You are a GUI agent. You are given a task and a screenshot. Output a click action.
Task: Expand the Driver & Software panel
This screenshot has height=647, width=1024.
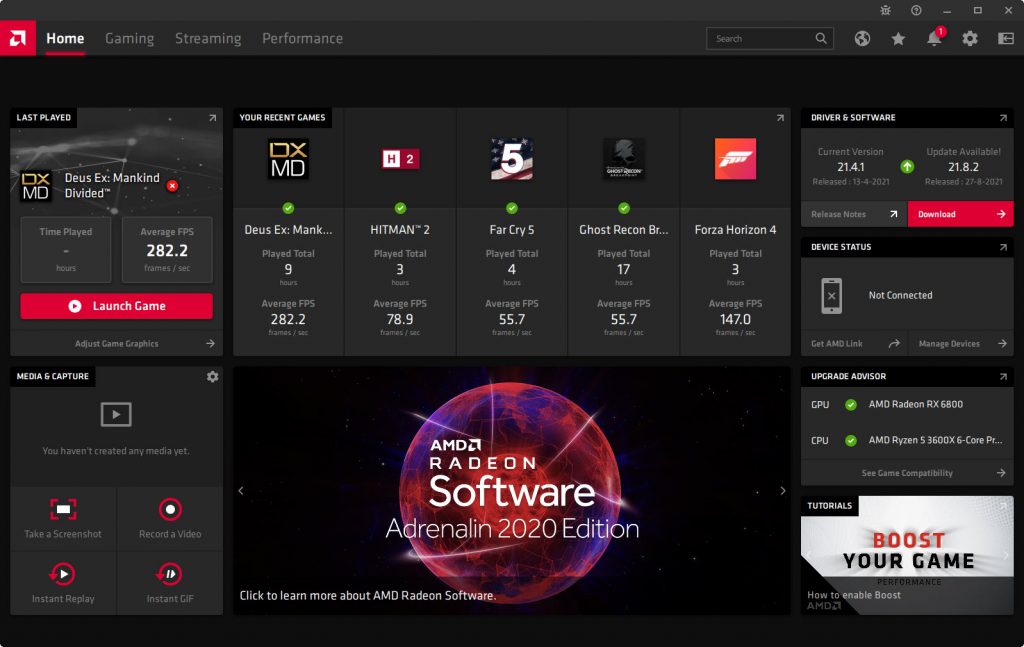[1002, 118]
